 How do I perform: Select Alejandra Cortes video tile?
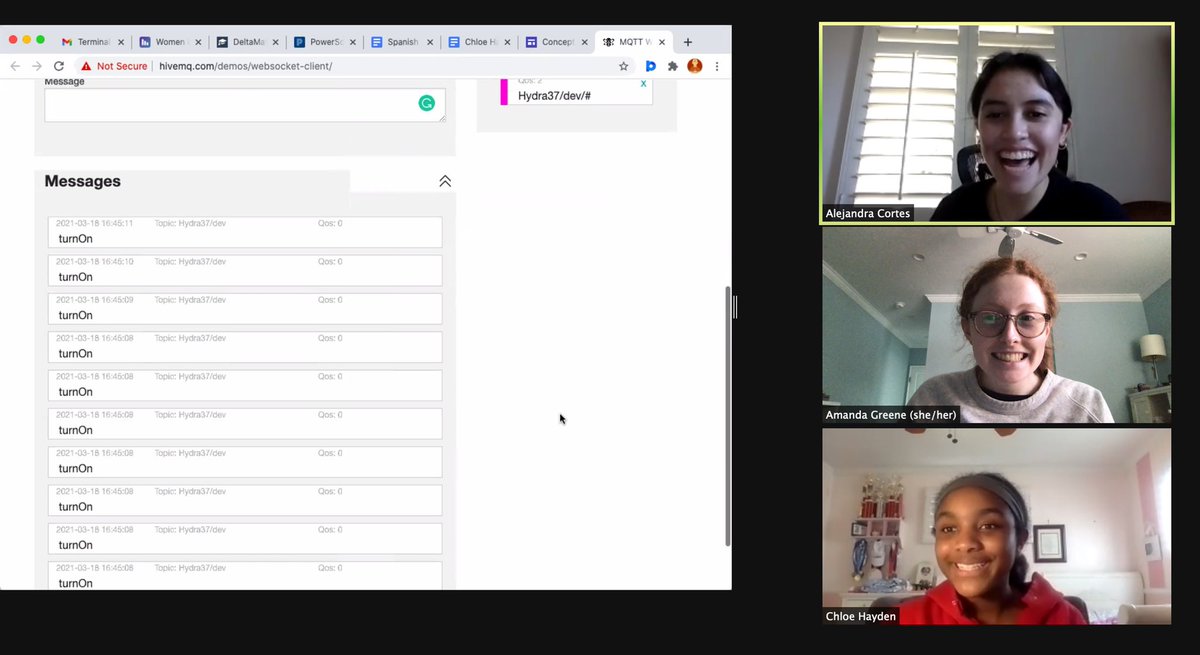click(x=997, y=123)
